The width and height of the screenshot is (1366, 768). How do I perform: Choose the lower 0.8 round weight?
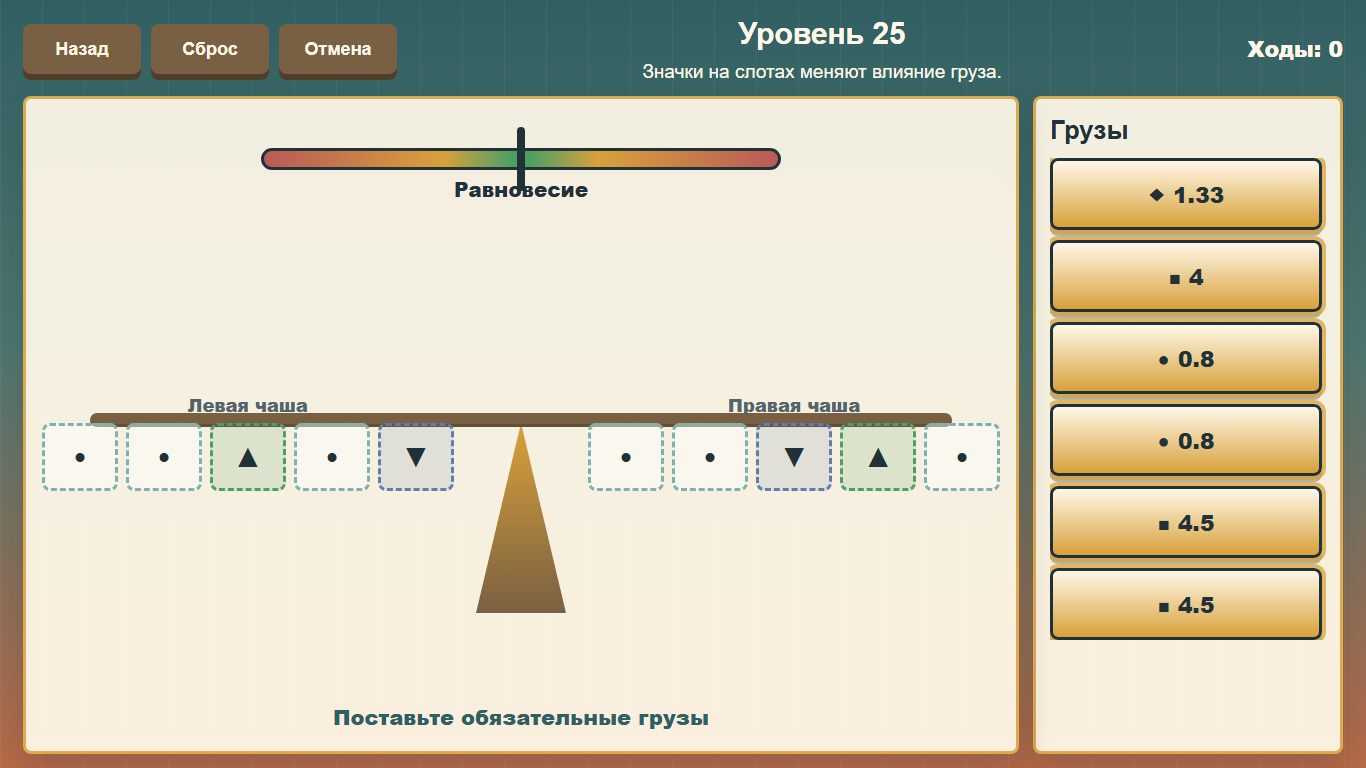(x=1186, y=441)
